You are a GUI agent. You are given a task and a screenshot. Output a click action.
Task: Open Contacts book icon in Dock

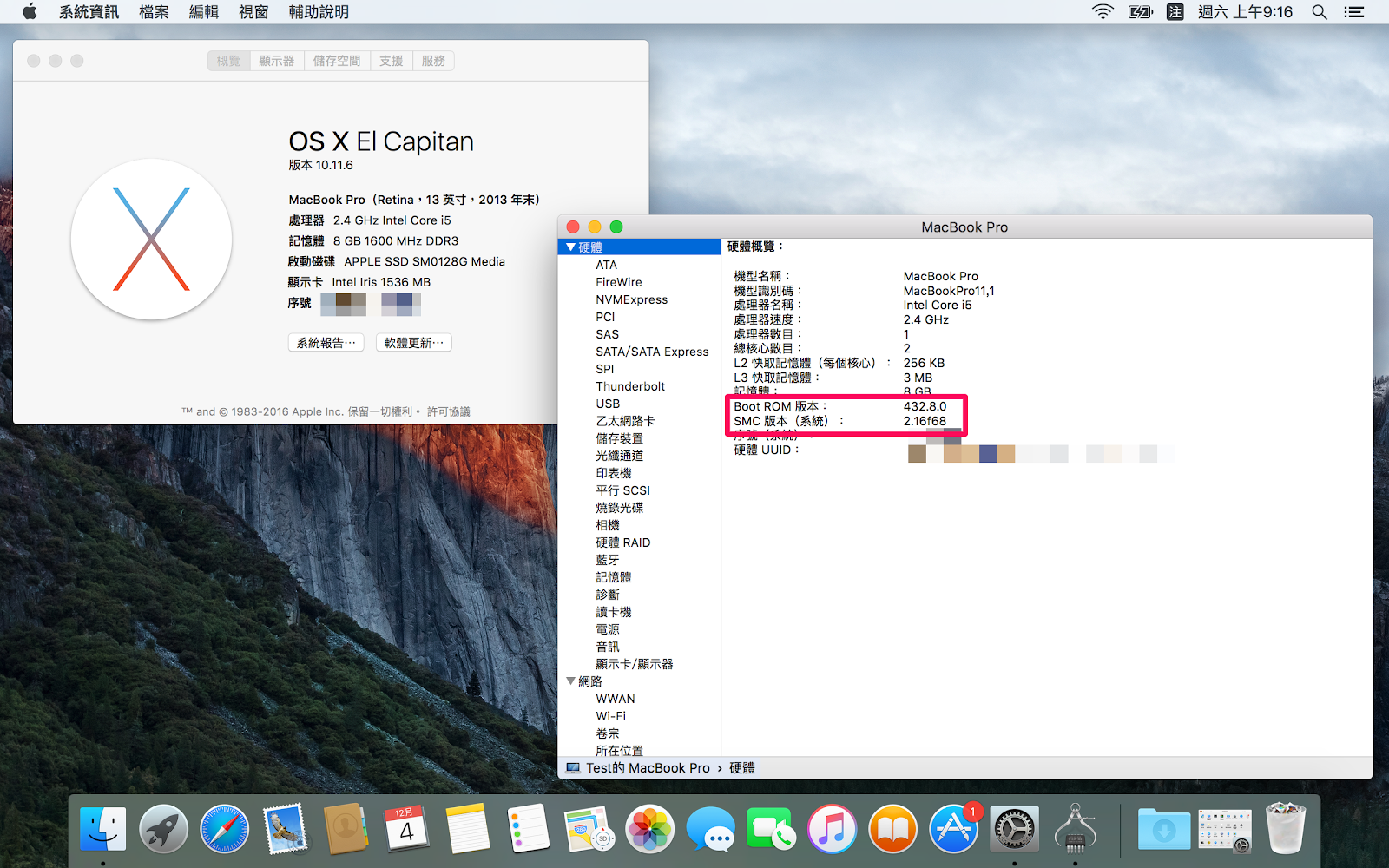pyautogui.click(x=346, y=829)
